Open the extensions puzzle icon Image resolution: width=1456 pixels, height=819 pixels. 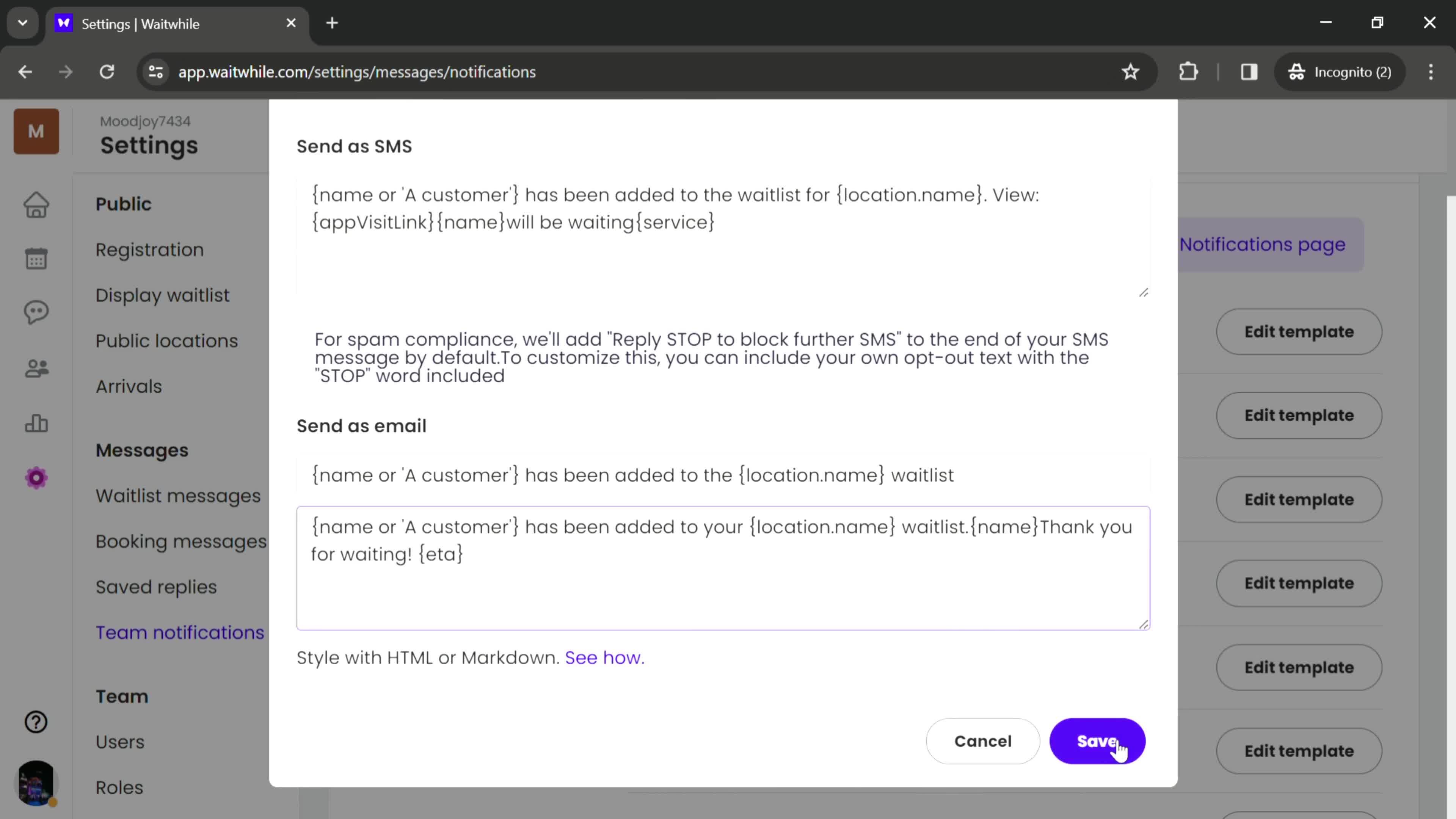[1189, 72]
